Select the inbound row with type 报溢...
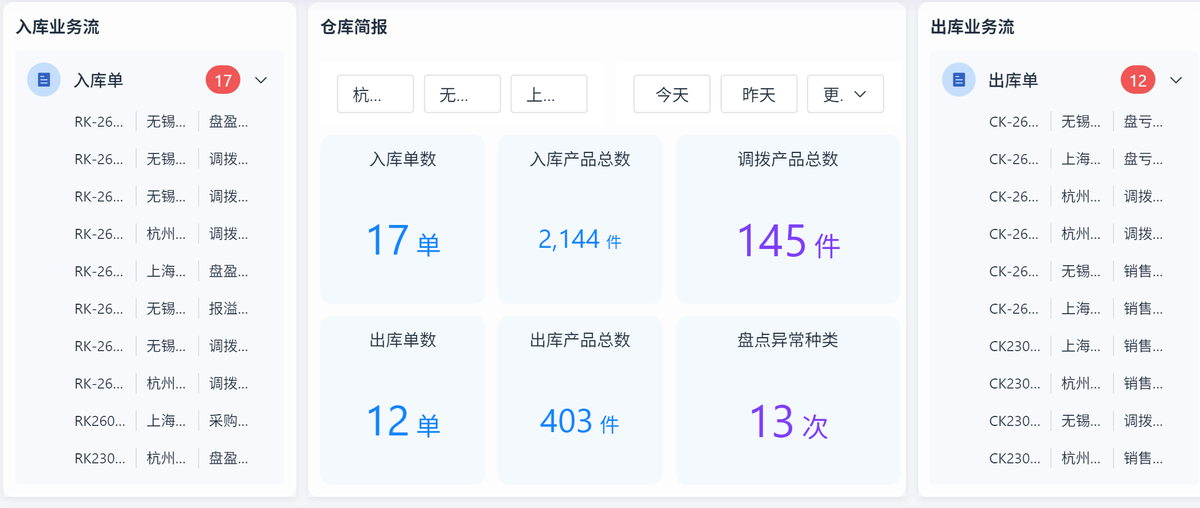 tap(164, 309)
